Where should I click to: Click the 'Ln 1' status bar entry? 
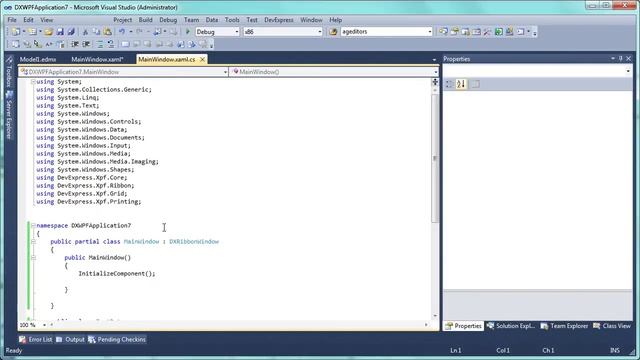tap(456, 350)
